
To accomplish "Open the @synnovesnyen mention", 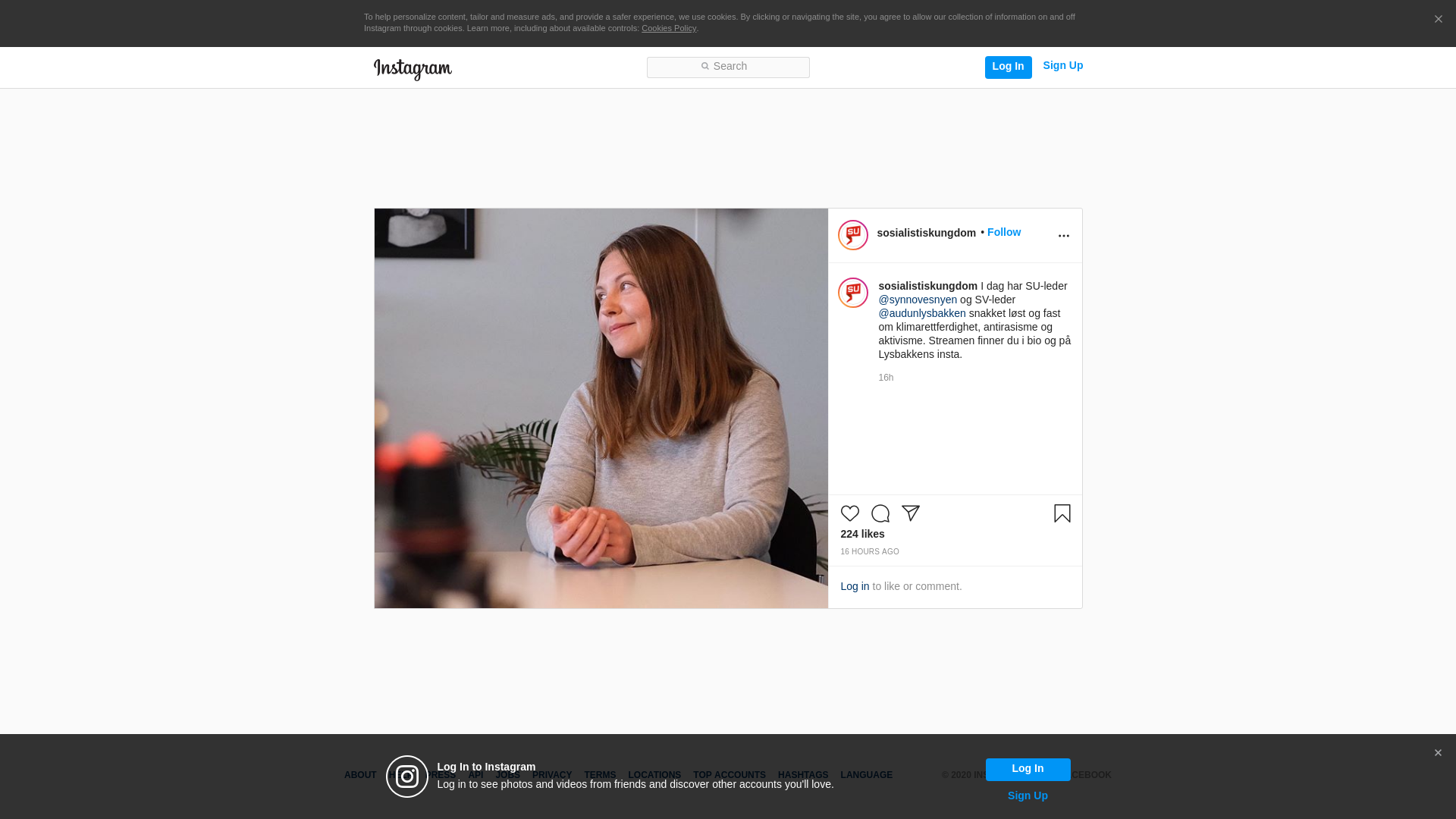I will (918, 300).
